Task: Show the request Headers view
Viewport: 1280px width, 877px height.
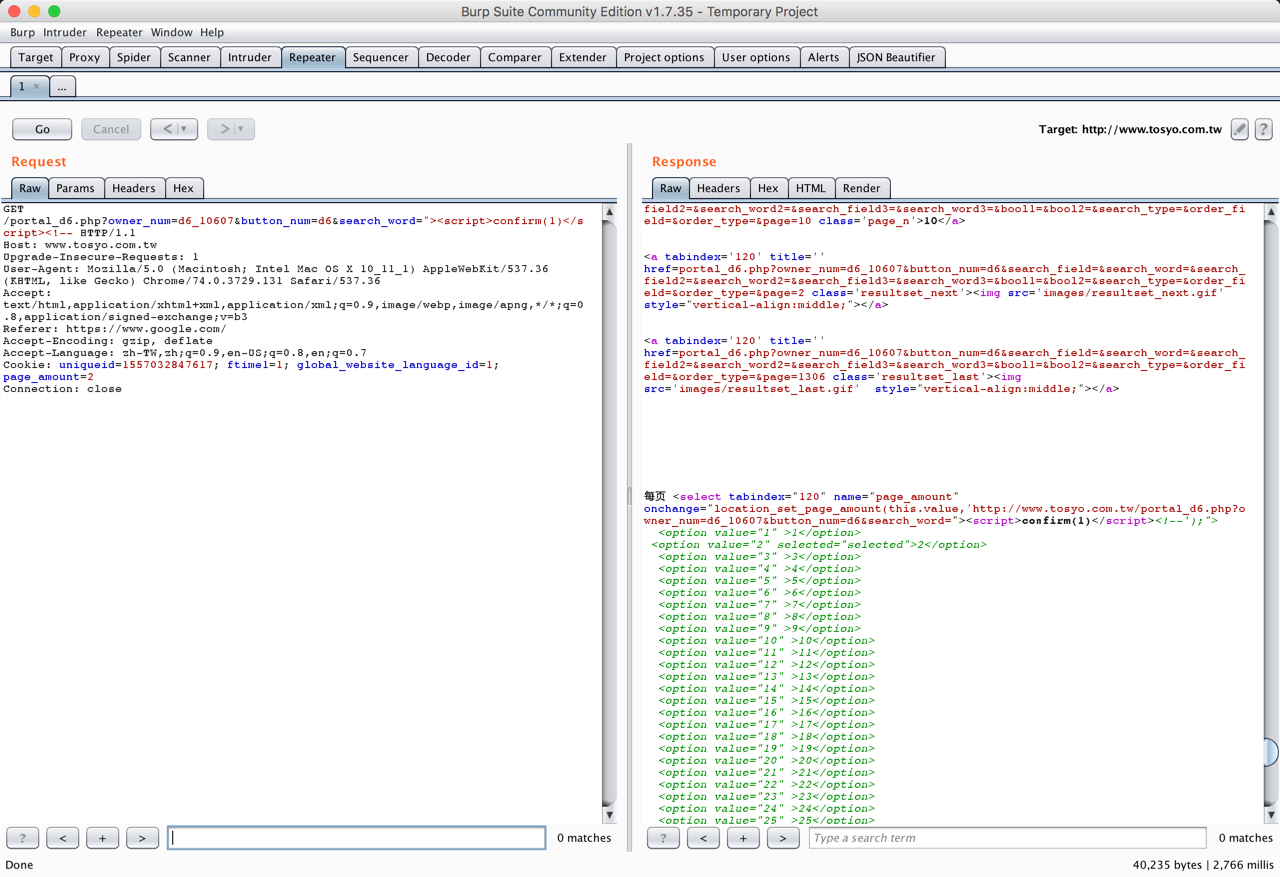Action: [x=134, y=188]
